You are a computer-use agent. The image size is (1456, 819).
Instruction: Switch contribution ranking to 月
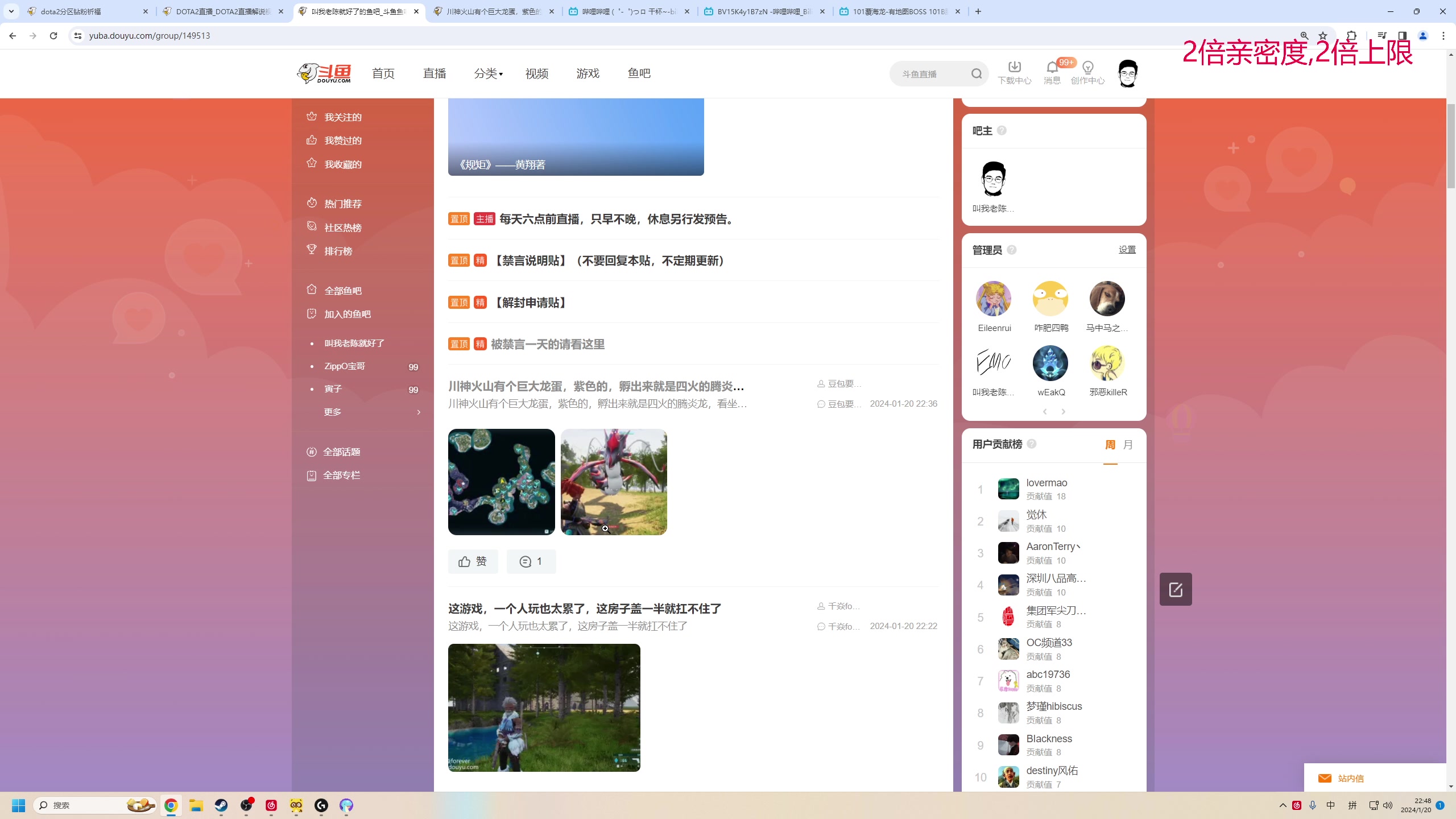1128,445
